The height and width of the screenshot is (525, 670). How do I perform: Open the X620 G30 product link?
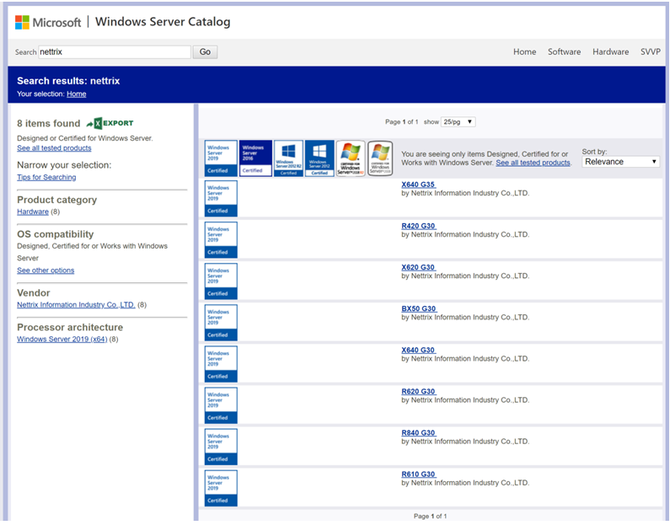pyautogui.click(x=418, y=267)
